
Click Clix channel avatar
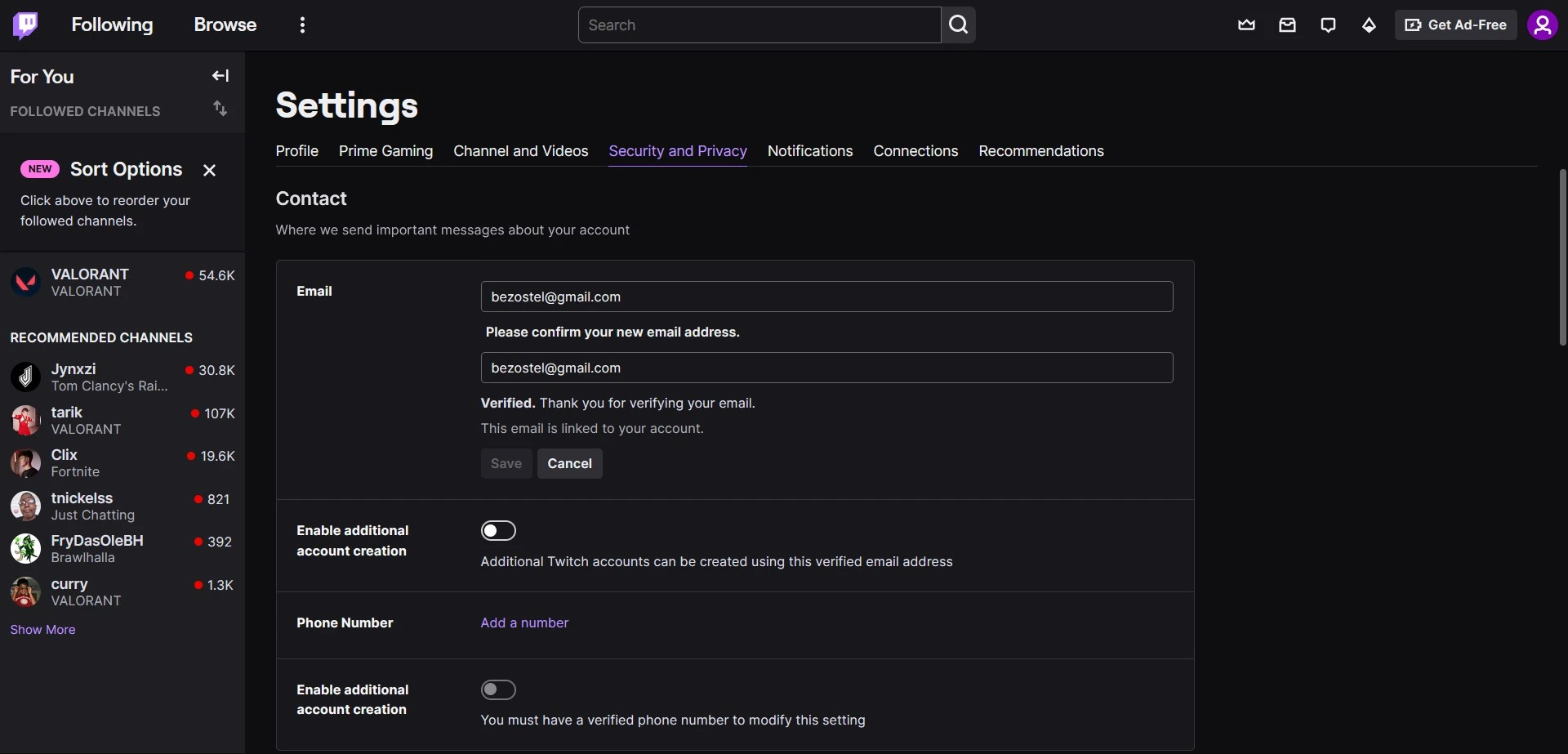point(25,463)
